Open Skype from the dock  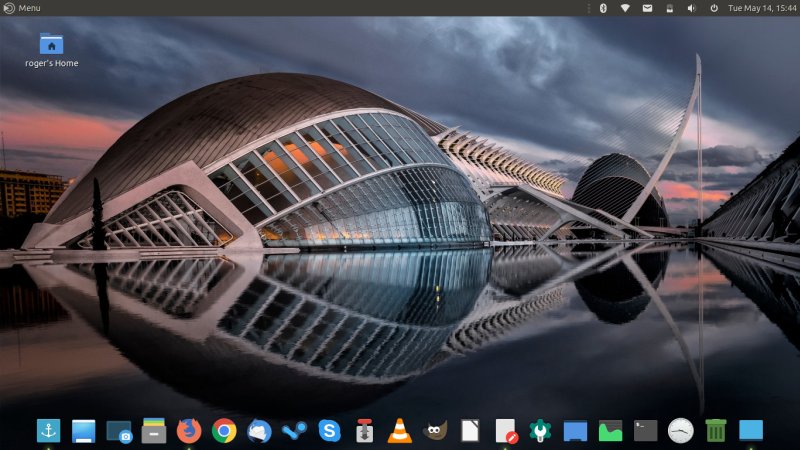(329, 431)
